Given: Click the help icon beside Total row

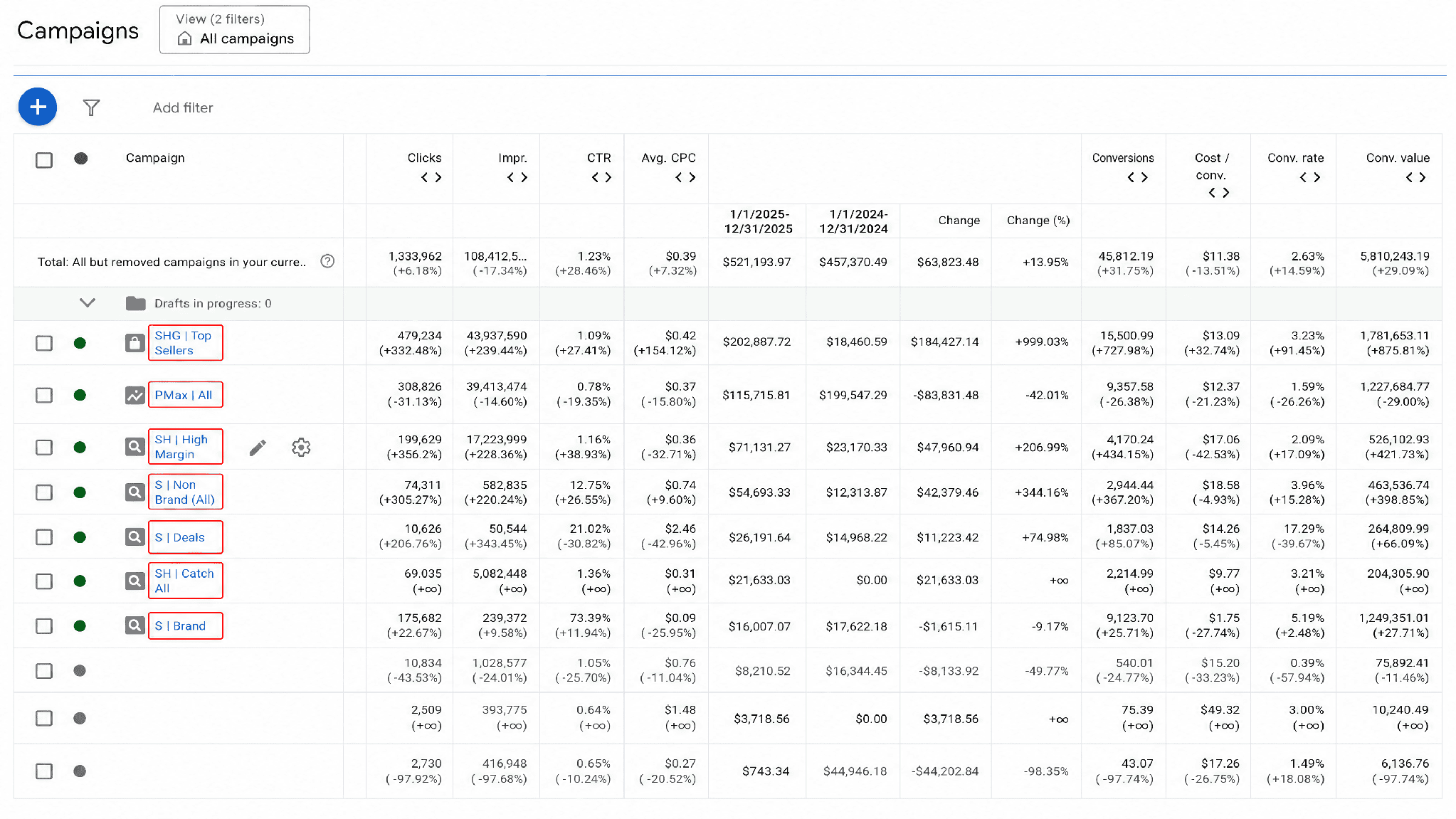Looking at the screenshot, I should pyautogui.click(x=327, y=261).
